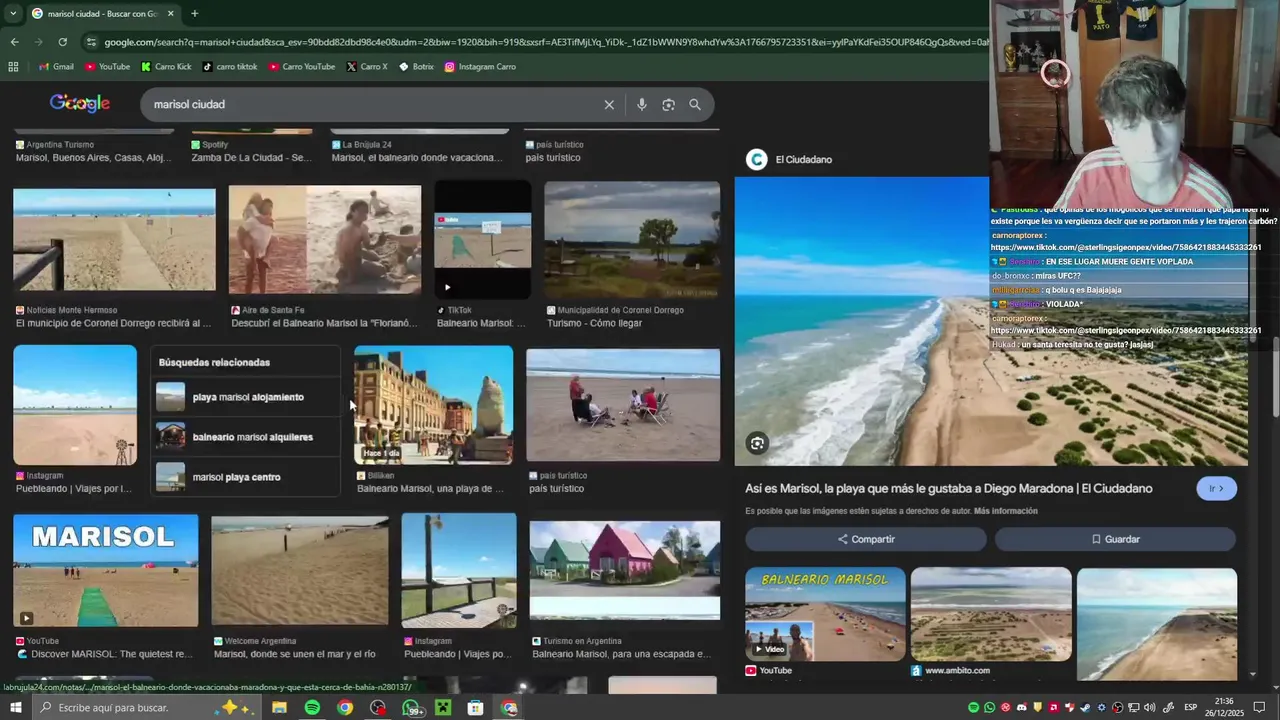Image resolution: width=1280 pixels, height=720 pixels.
Task: Click the Windows taskbar search box
Action: [x=148, y=708]
